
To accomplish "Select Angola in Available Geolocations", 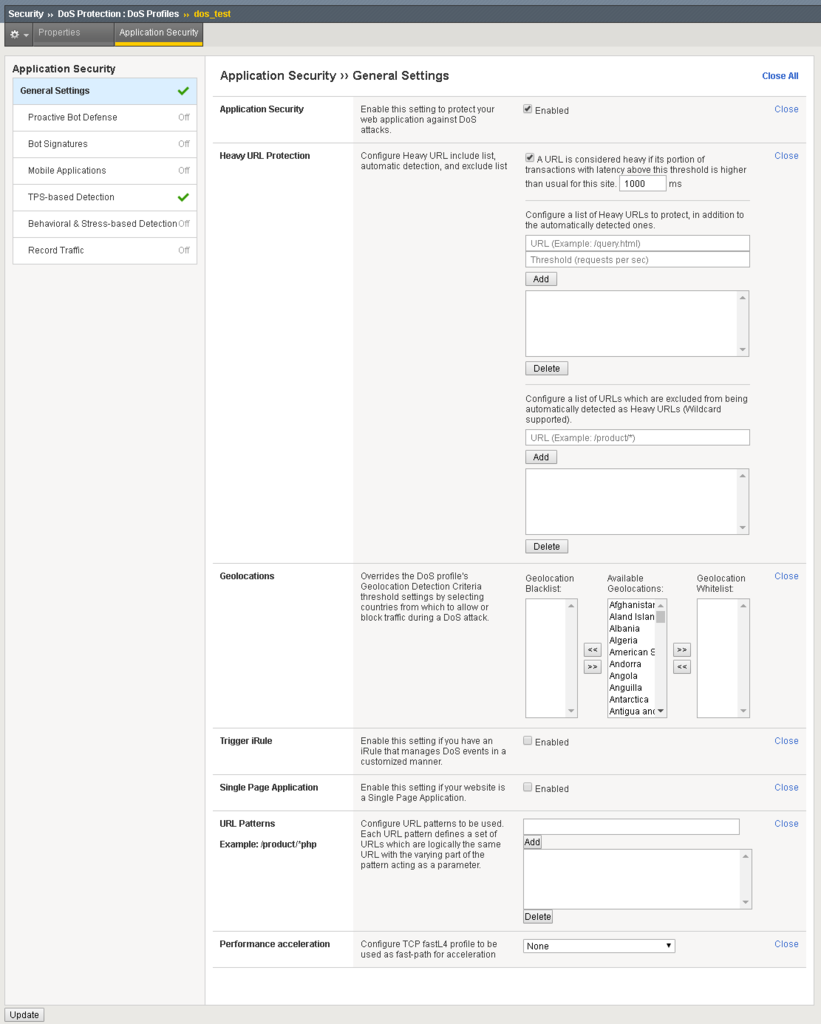I will [631, 676].
